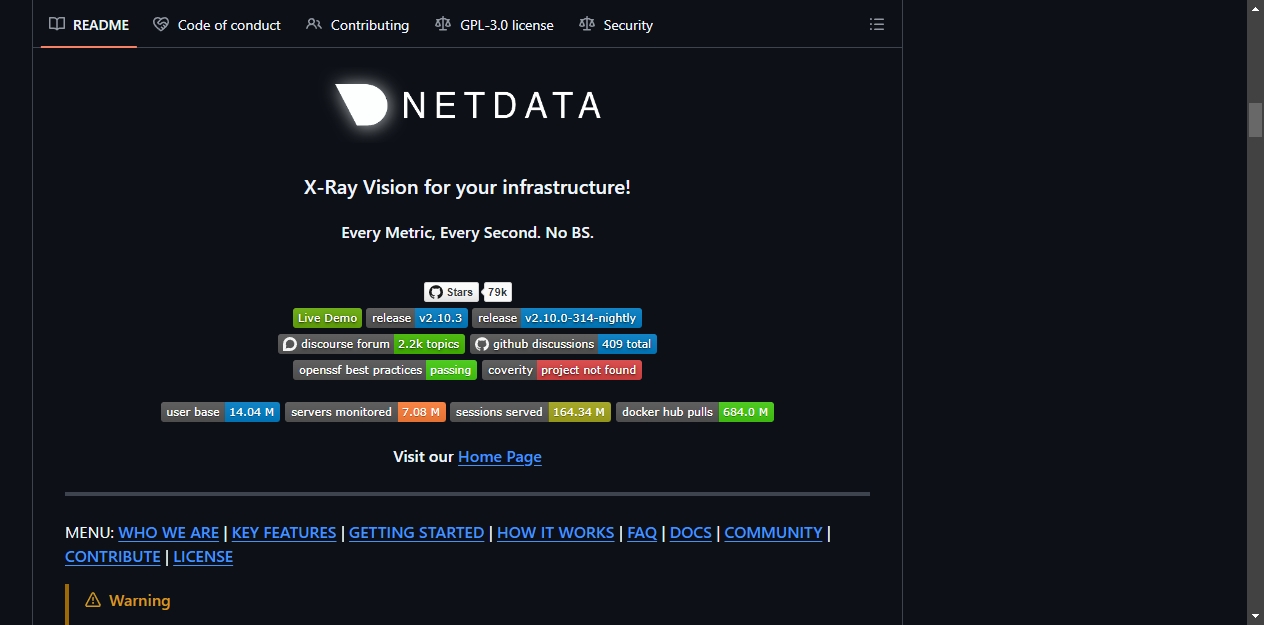The width and height of the screenshot is (1264, 625).
Task: Click the scrollbar up arrow
Action: (x=1255, y=8)
